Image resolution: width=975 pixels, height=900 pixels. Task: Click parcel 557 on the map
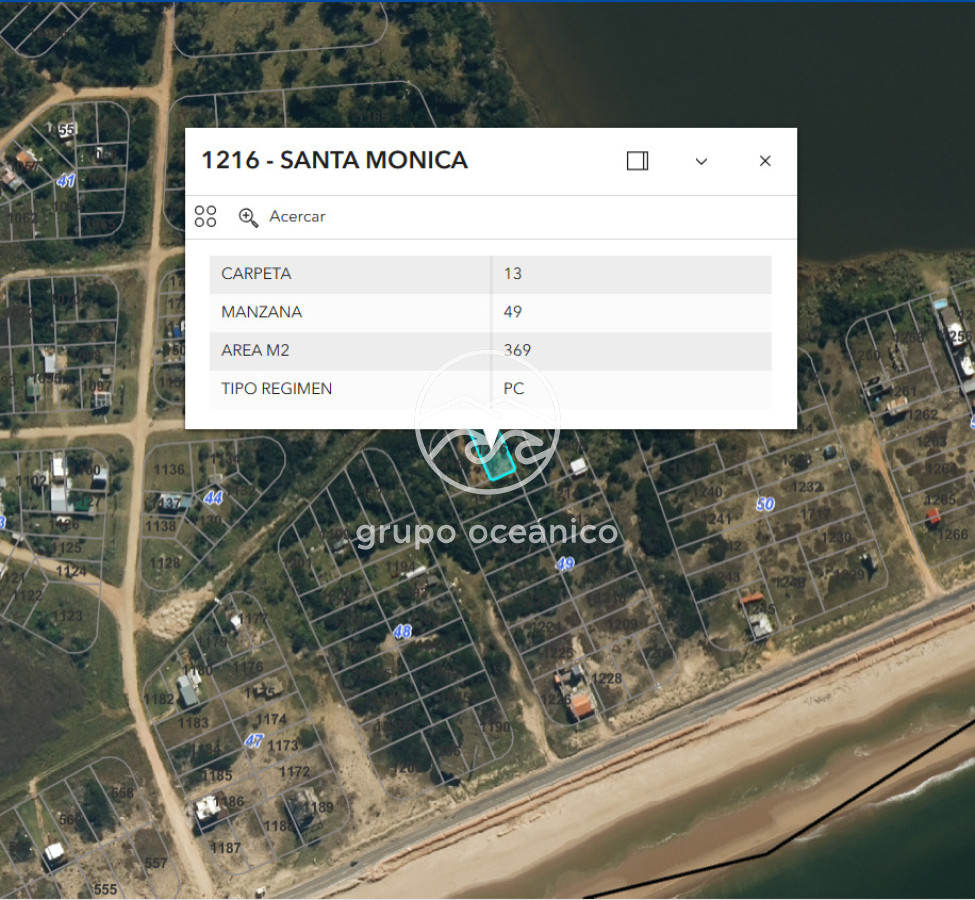(155, 863)
